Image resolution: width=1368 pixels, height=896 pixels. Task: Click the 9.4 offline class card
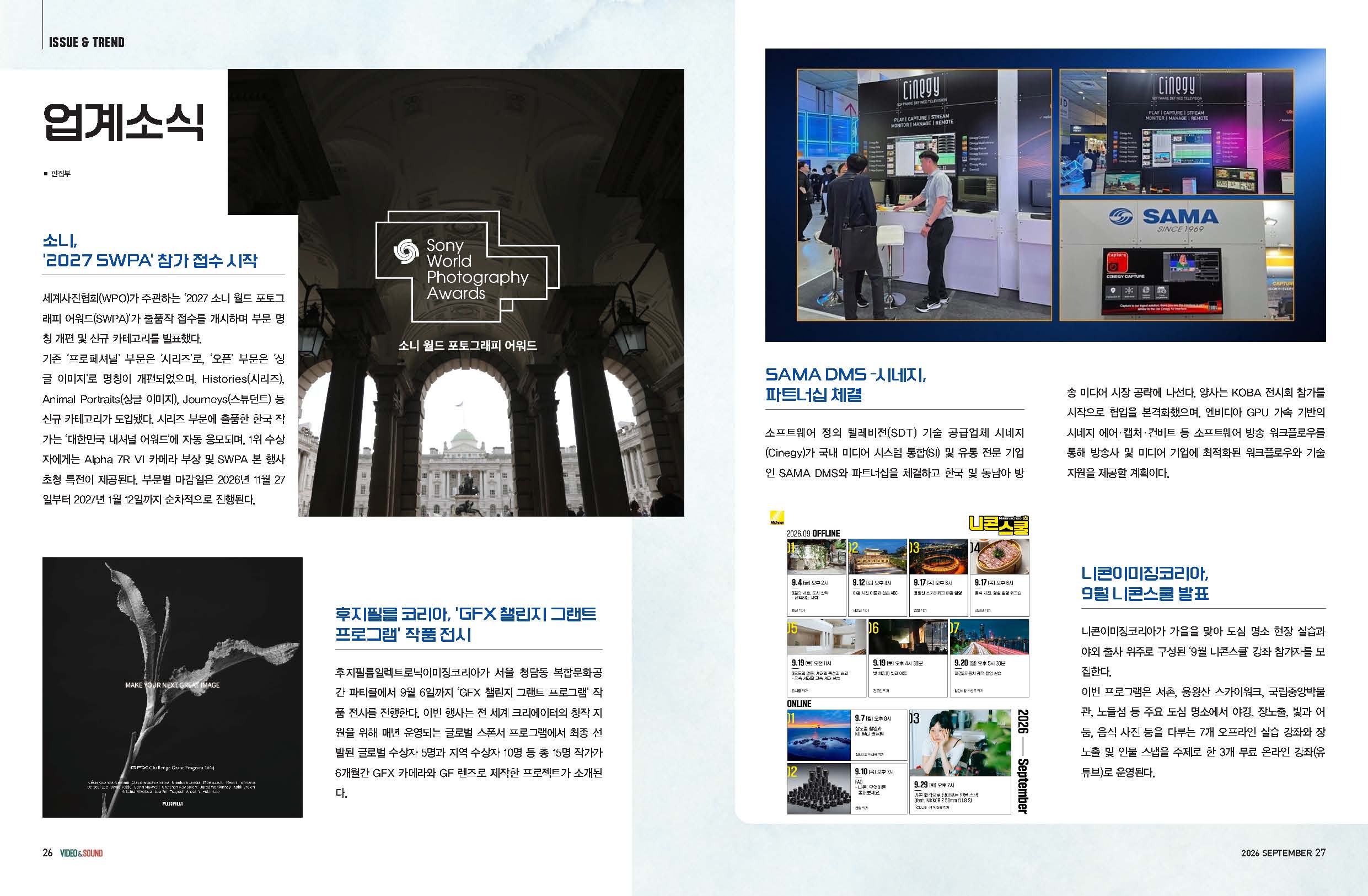[x=816, y=577]
